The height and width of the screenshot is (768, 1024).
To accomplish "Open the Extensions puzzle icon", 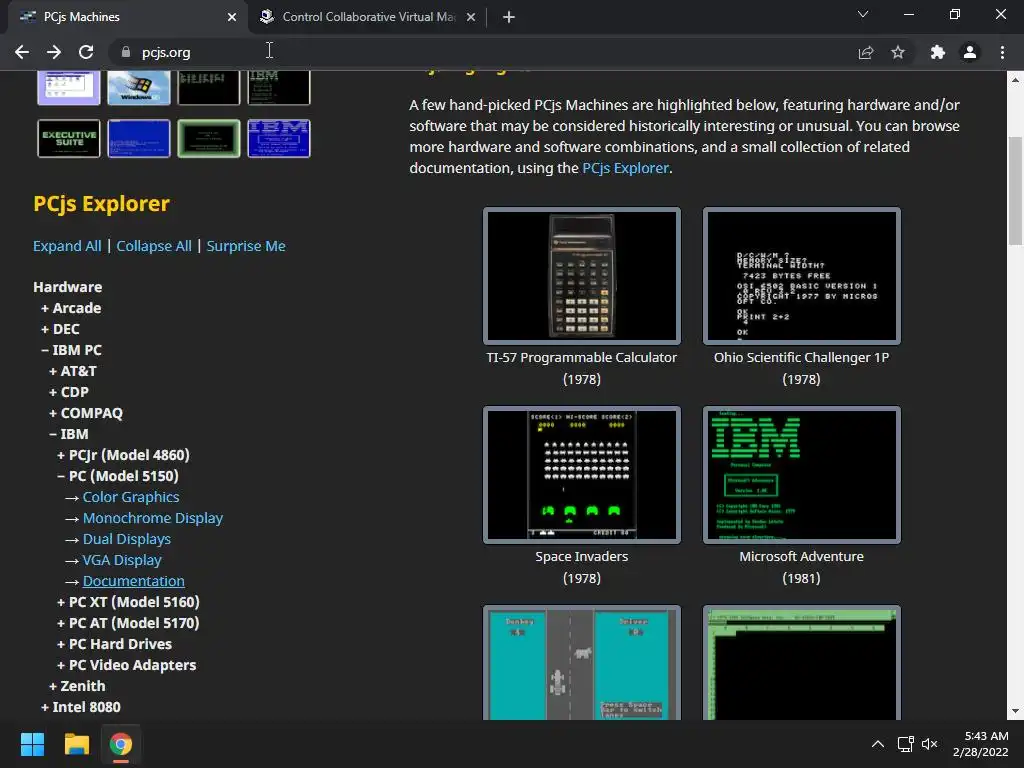I will 938,52.
